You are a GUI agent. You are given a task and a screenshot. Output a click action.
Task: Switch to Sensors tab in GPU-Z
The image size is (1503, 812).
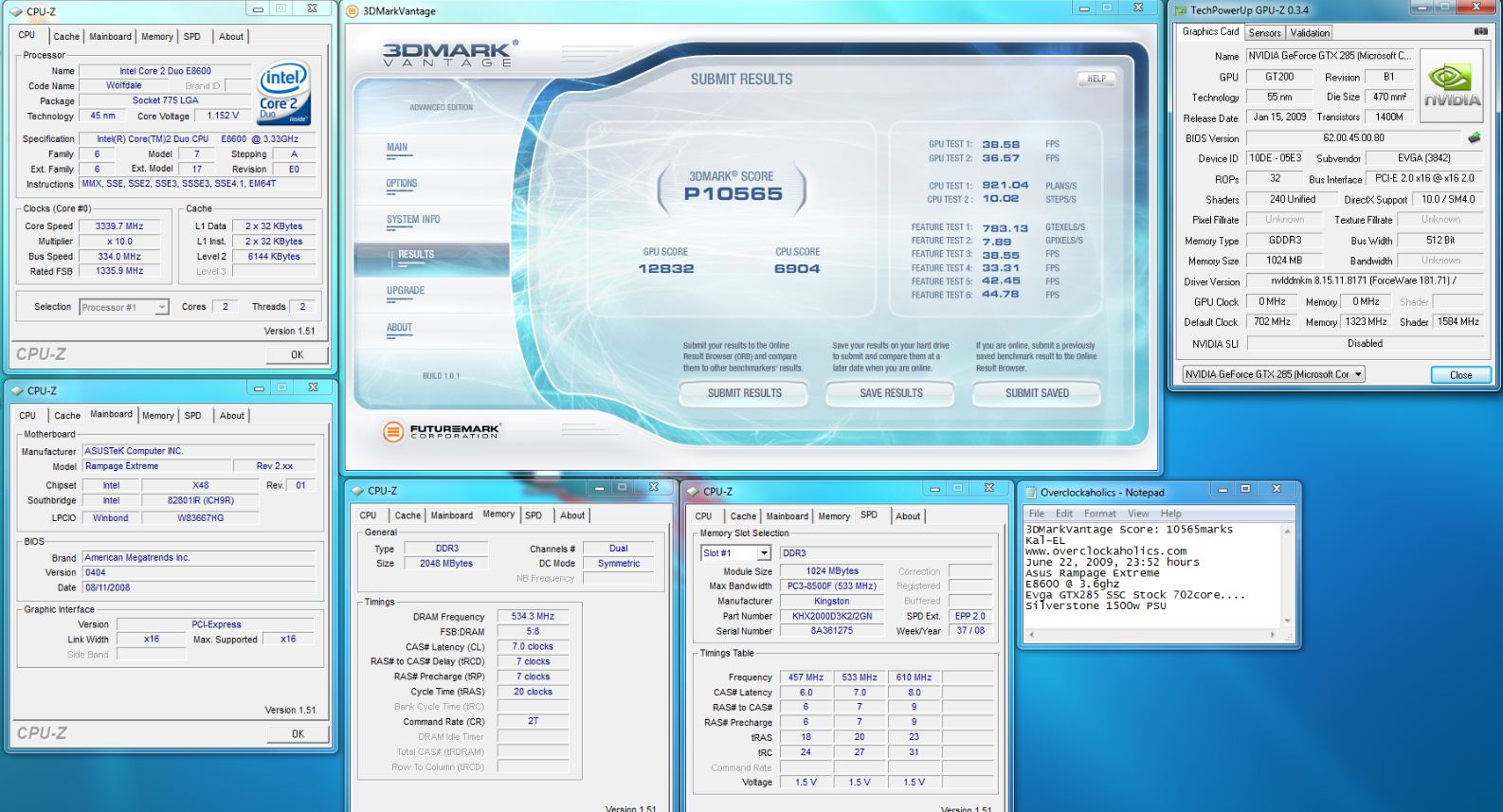click(1264, 32)
